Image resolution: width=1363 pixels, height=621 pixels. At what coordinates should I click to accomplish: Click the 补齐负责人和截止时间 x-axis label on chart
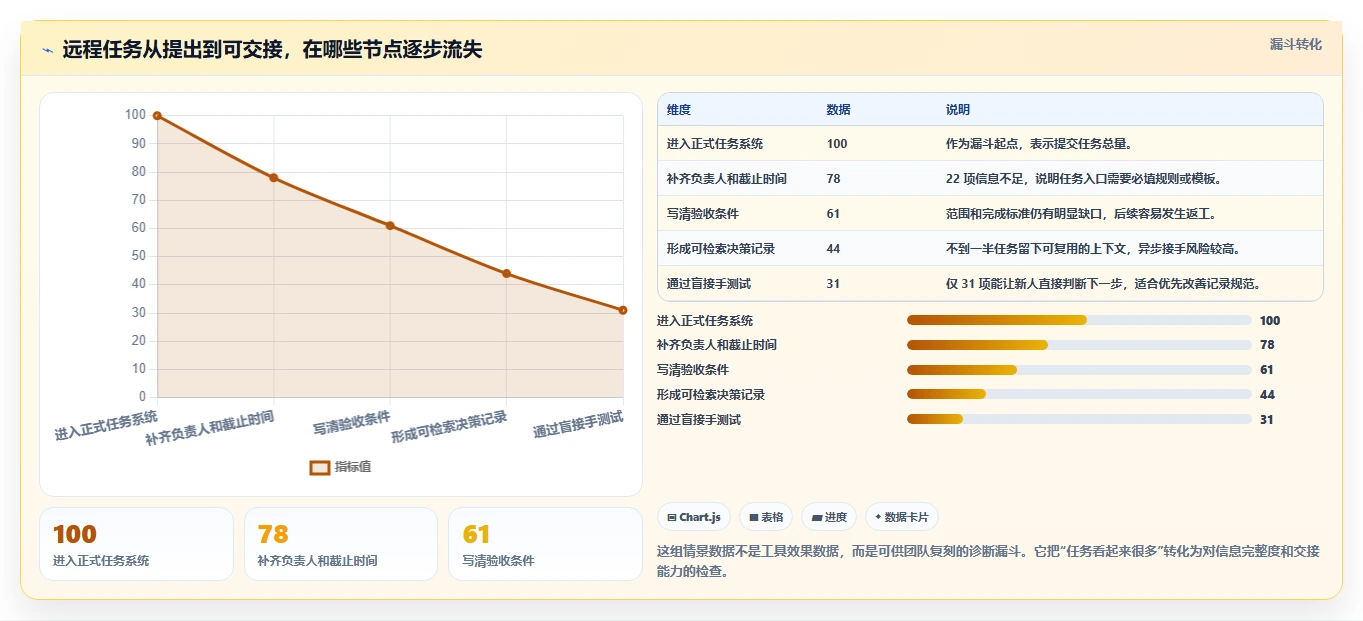(210, 427)
